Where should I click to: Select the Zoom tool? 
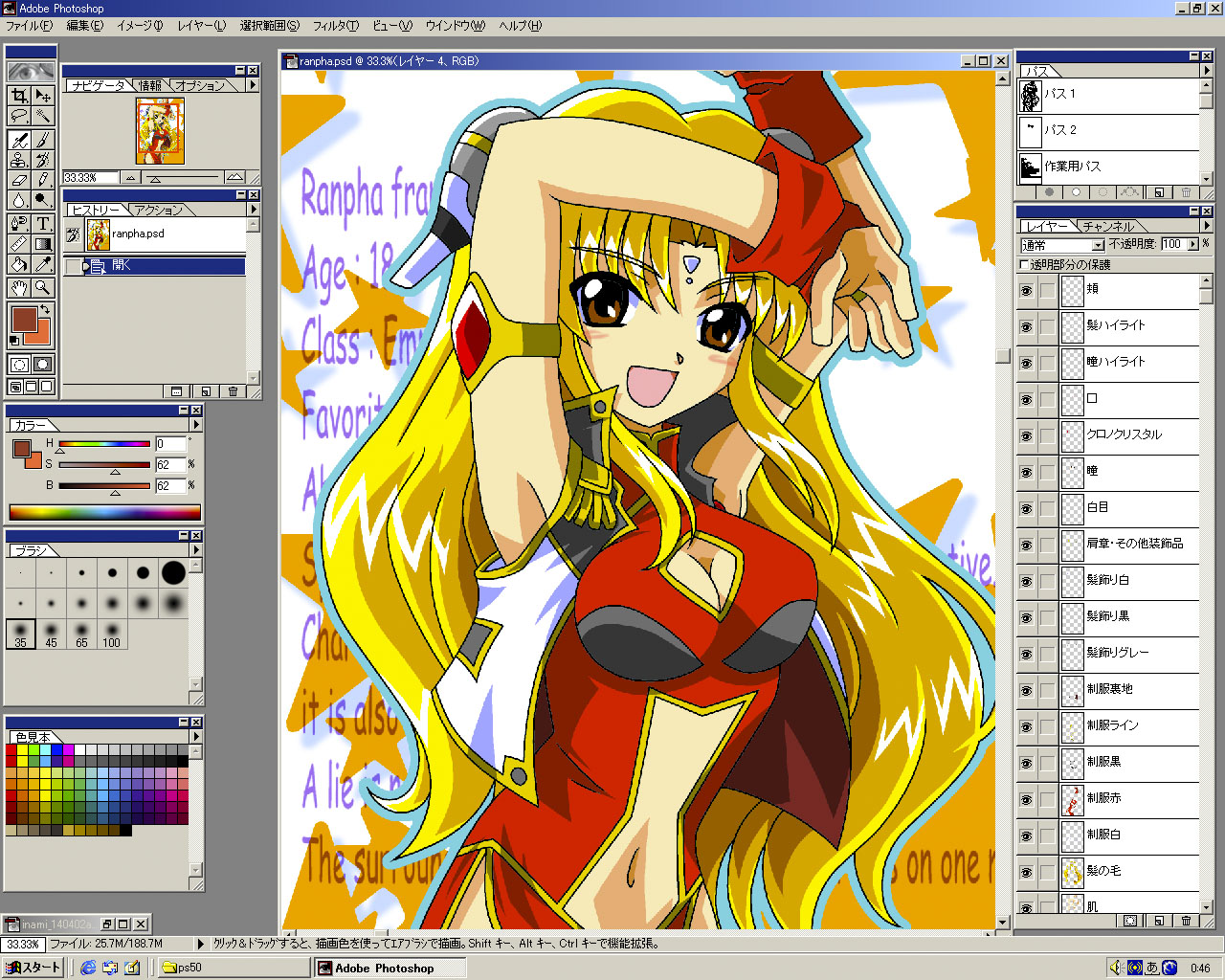coord(43,287)
